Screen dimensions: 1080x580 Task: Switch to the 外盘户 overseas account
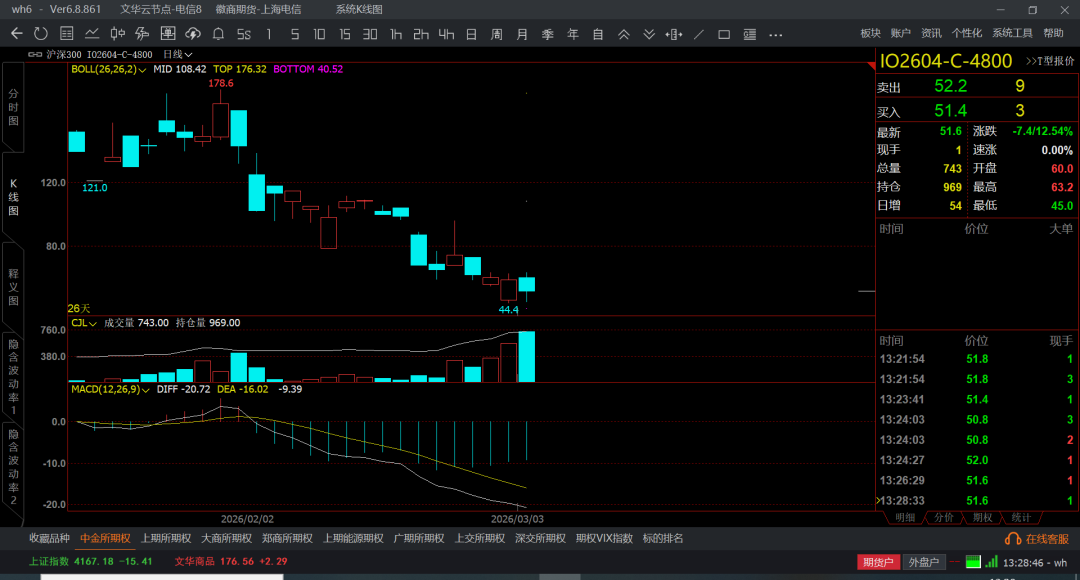pyautogui.click(x=923, y=562)
